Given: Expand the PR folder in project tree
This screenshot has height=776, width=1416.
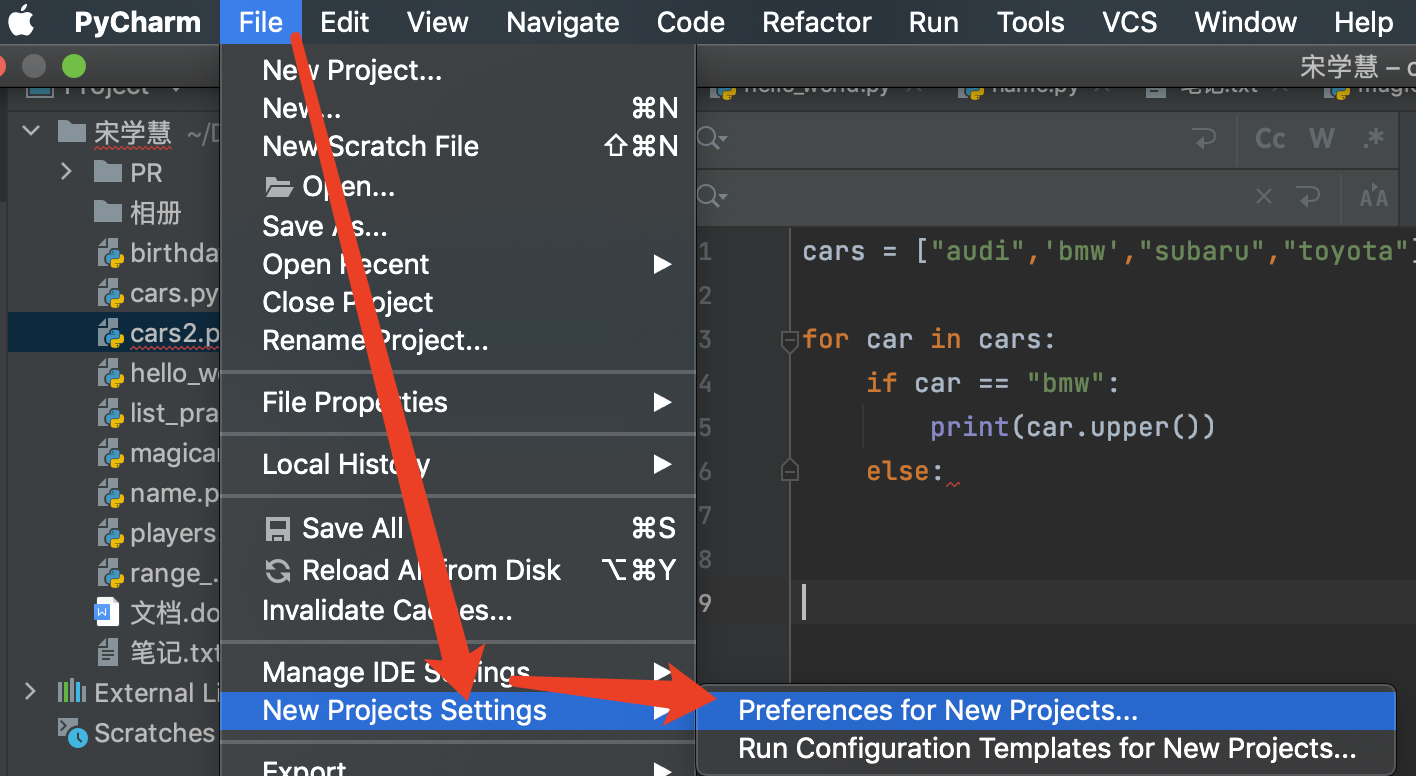Looking at the screenshot, I should pyautogui.click(x=66, y=172).
